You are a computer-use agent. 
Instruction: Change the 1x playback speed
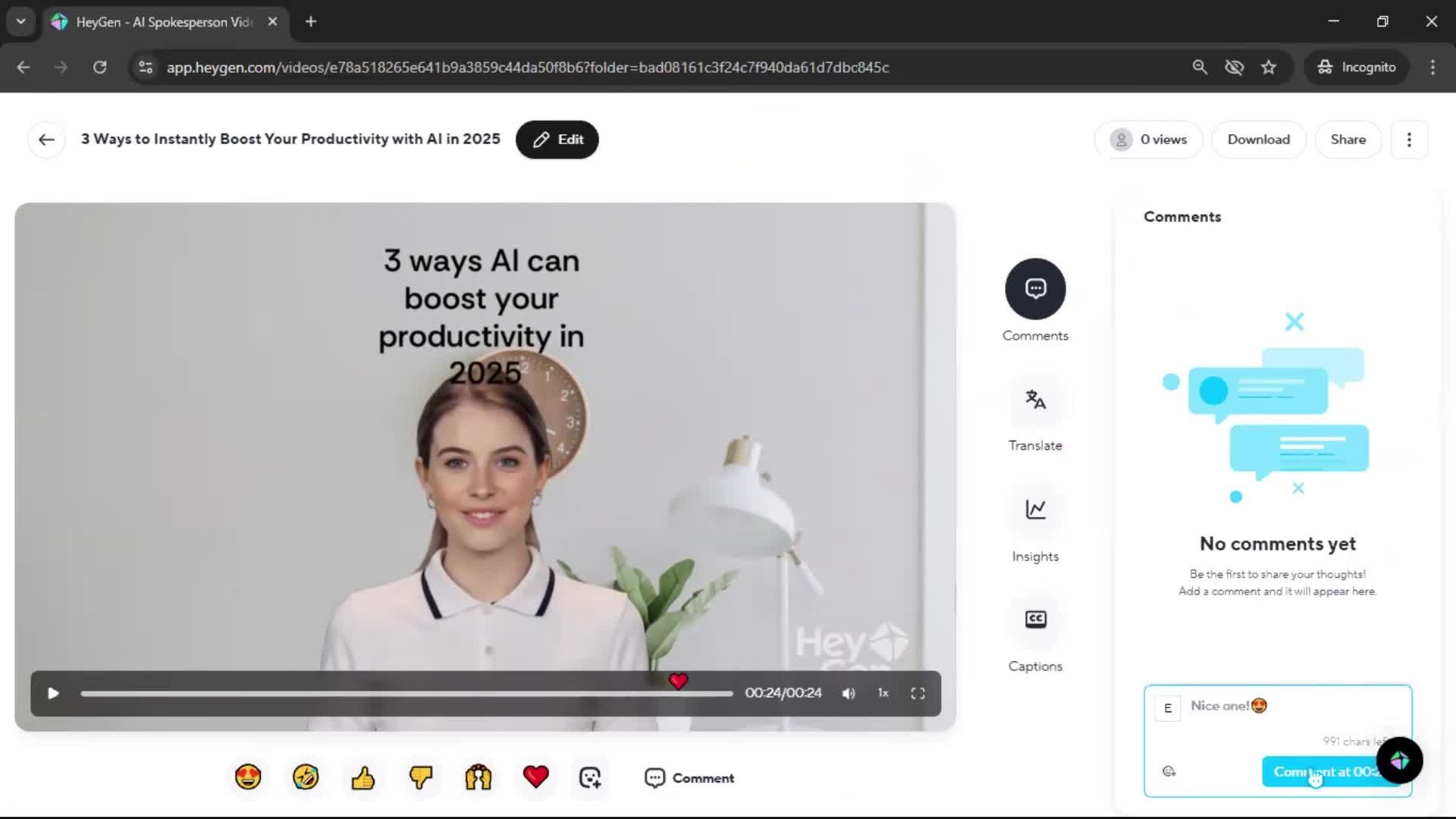(883, 693)
